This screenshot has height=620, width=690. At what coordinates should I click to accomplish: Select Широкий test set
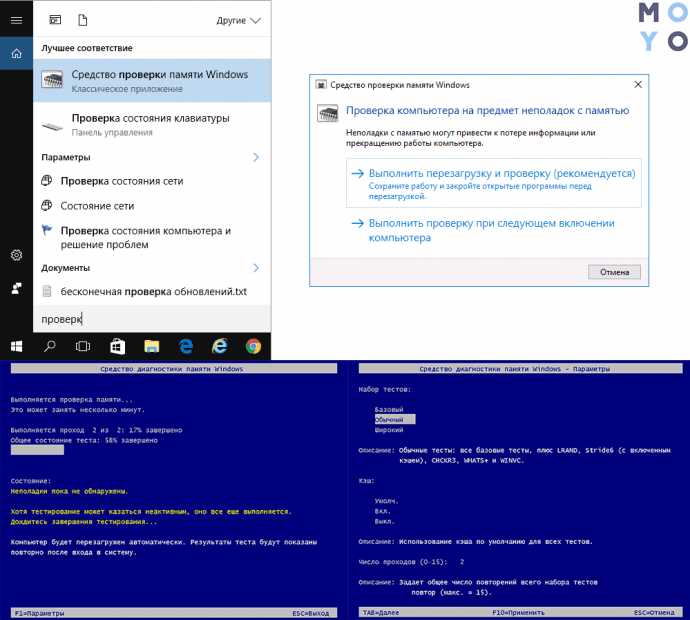(389, 430)
